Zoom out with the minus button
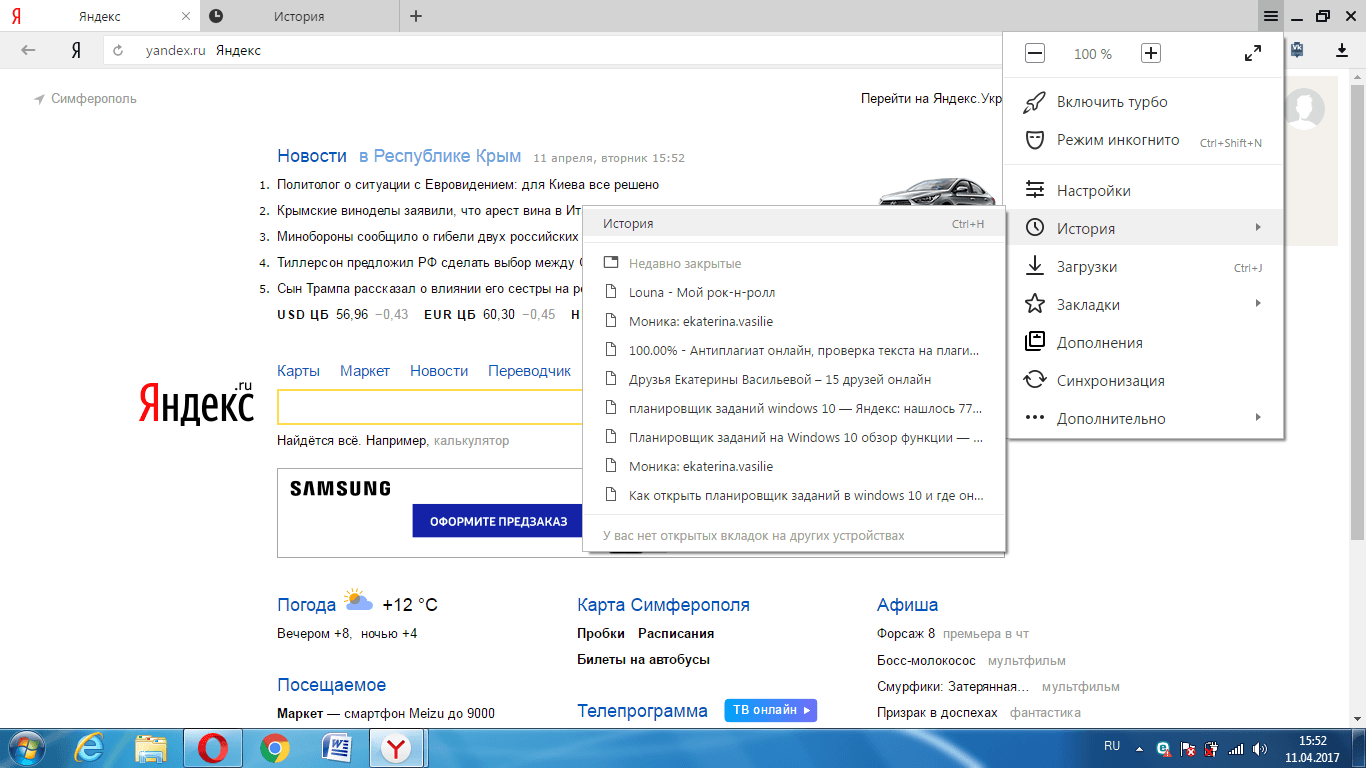1366x768 pixels. [1035, 54]
